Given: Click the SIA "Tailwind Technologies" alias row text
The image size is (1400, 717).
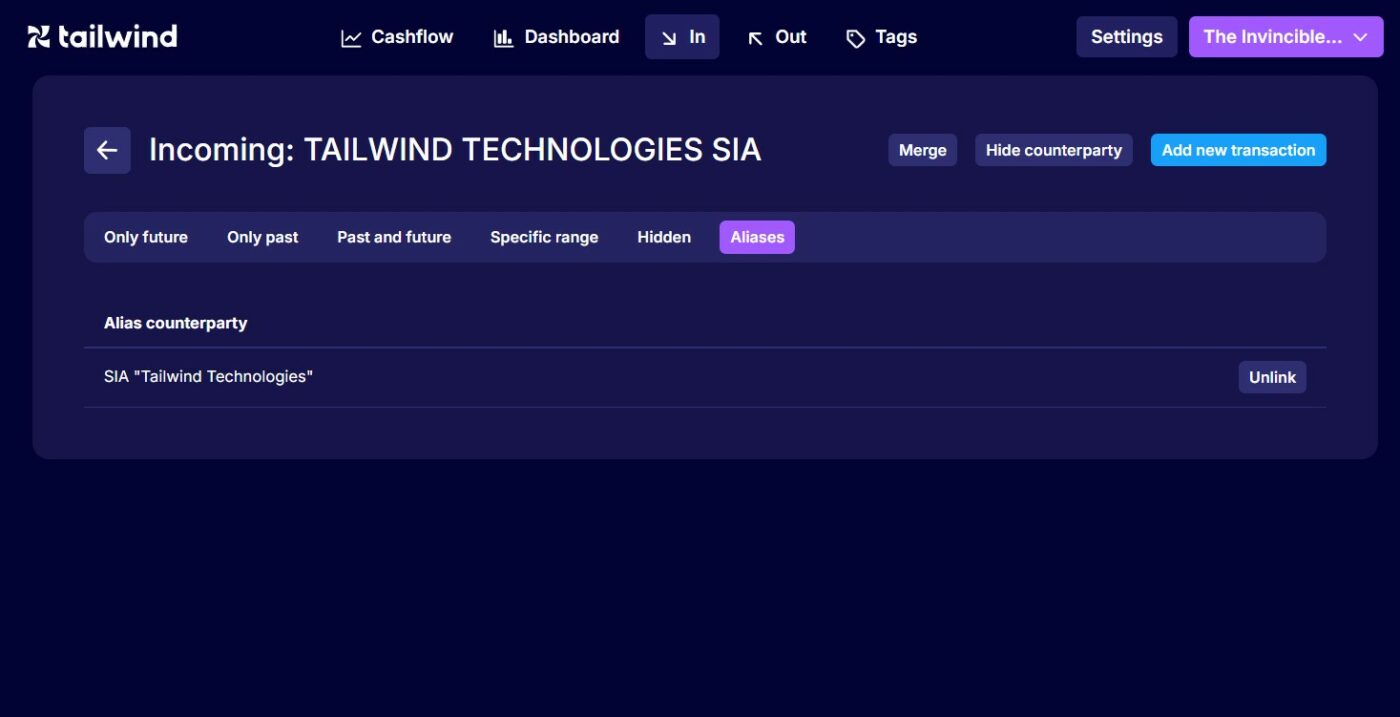Looking at the screenshot, I should pyautogui.click(x=209, y=377).
